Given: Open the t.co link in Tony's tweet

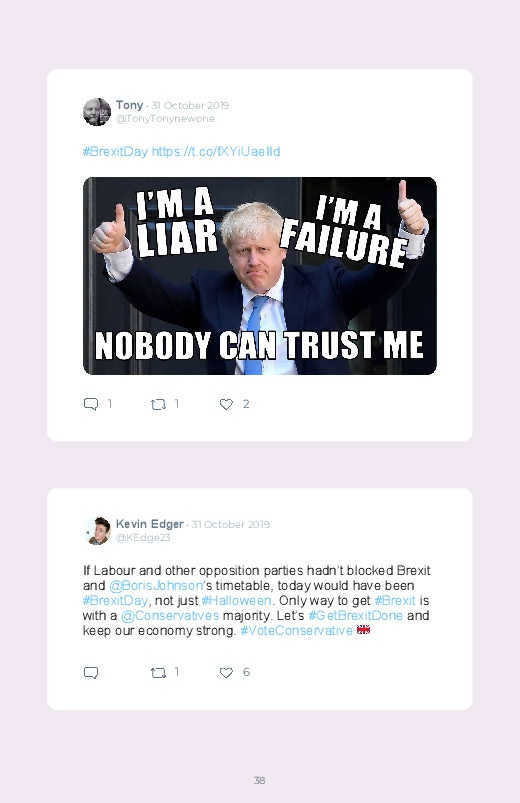Looking at the screenshot, I should (x=216, y=152).
